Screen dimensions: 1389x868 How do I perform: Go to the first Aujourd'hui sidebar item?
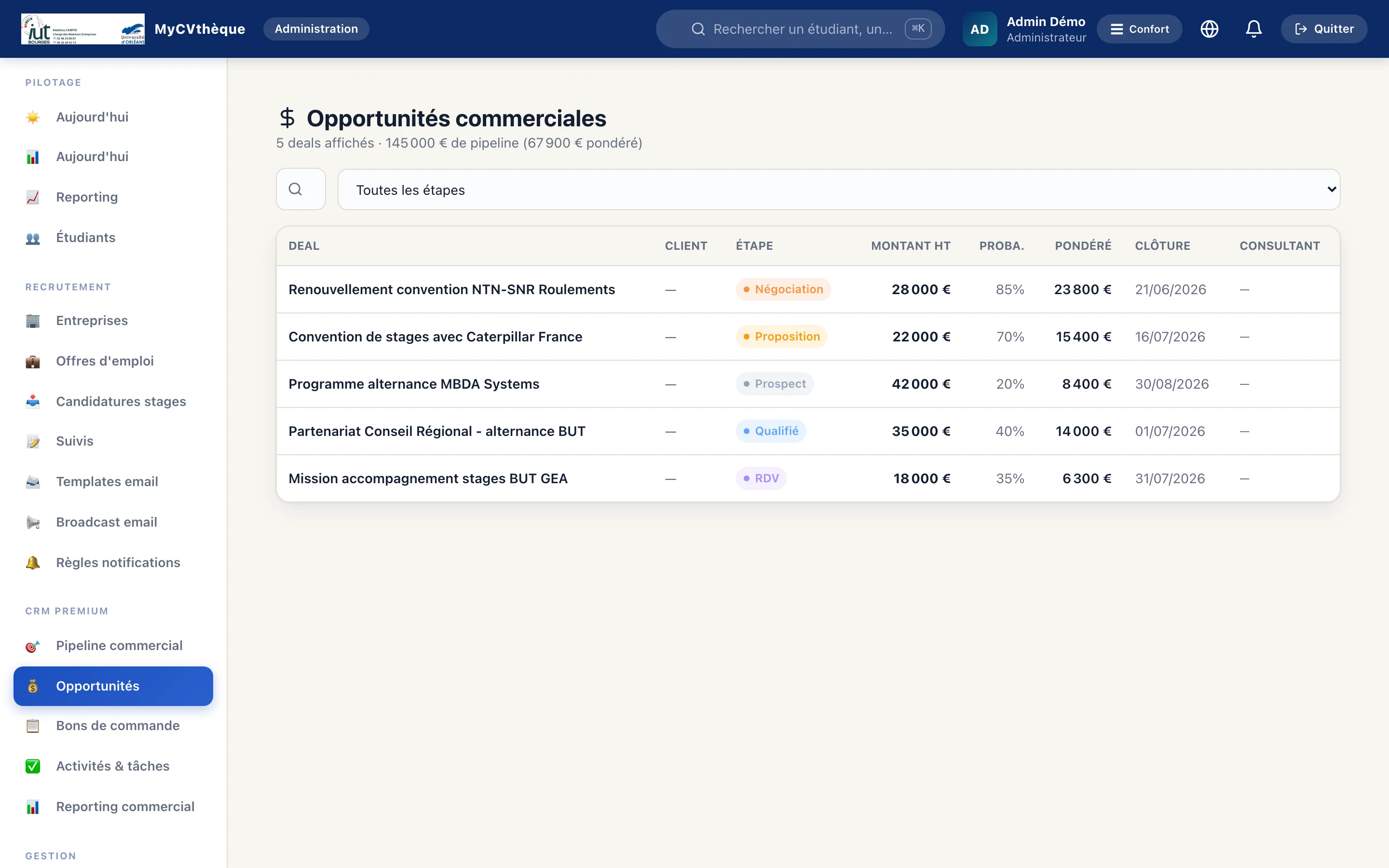(x=113, y=117)
